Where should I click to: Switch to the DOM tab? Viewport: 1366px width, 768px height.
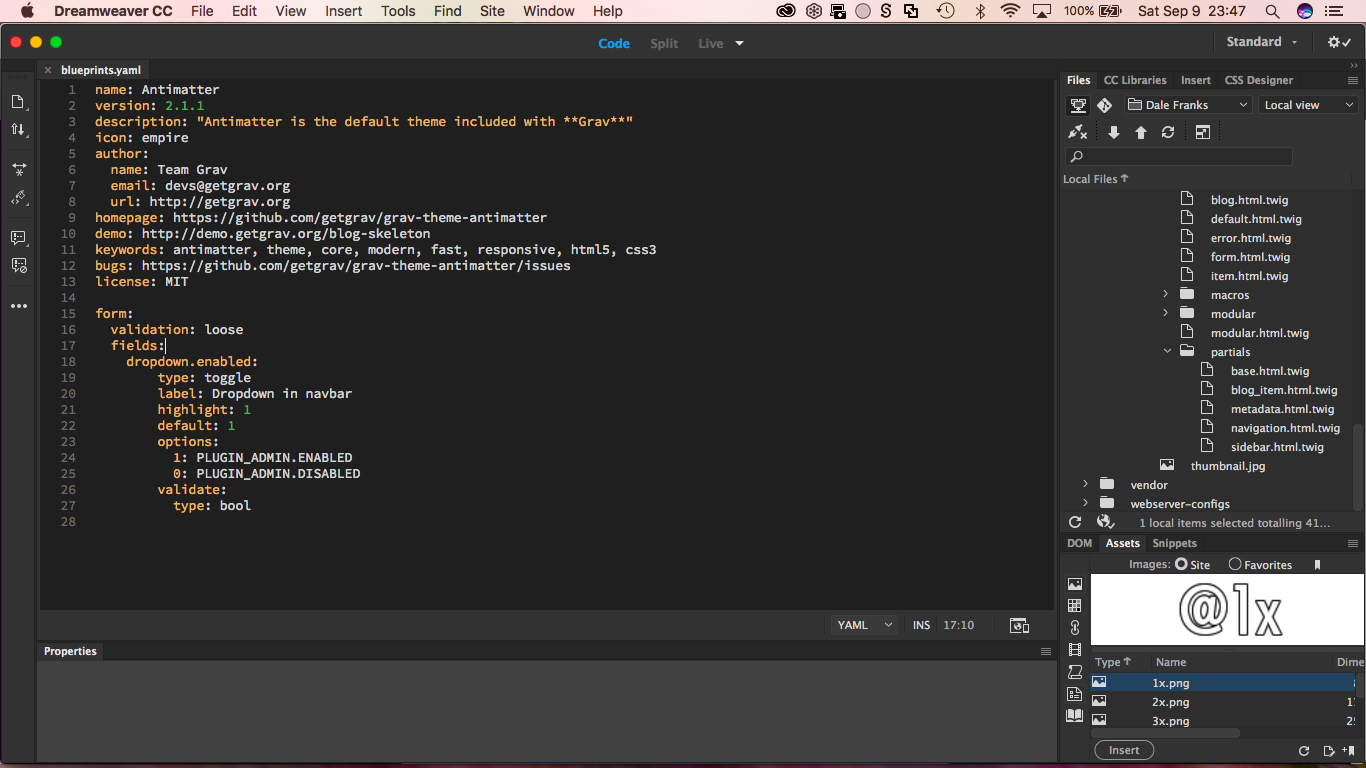1079,543
